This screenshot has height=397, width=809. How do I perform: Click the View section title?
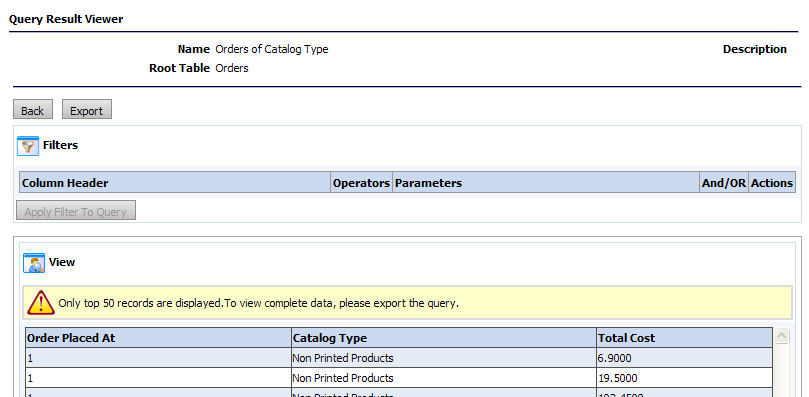tap(62, 262)
